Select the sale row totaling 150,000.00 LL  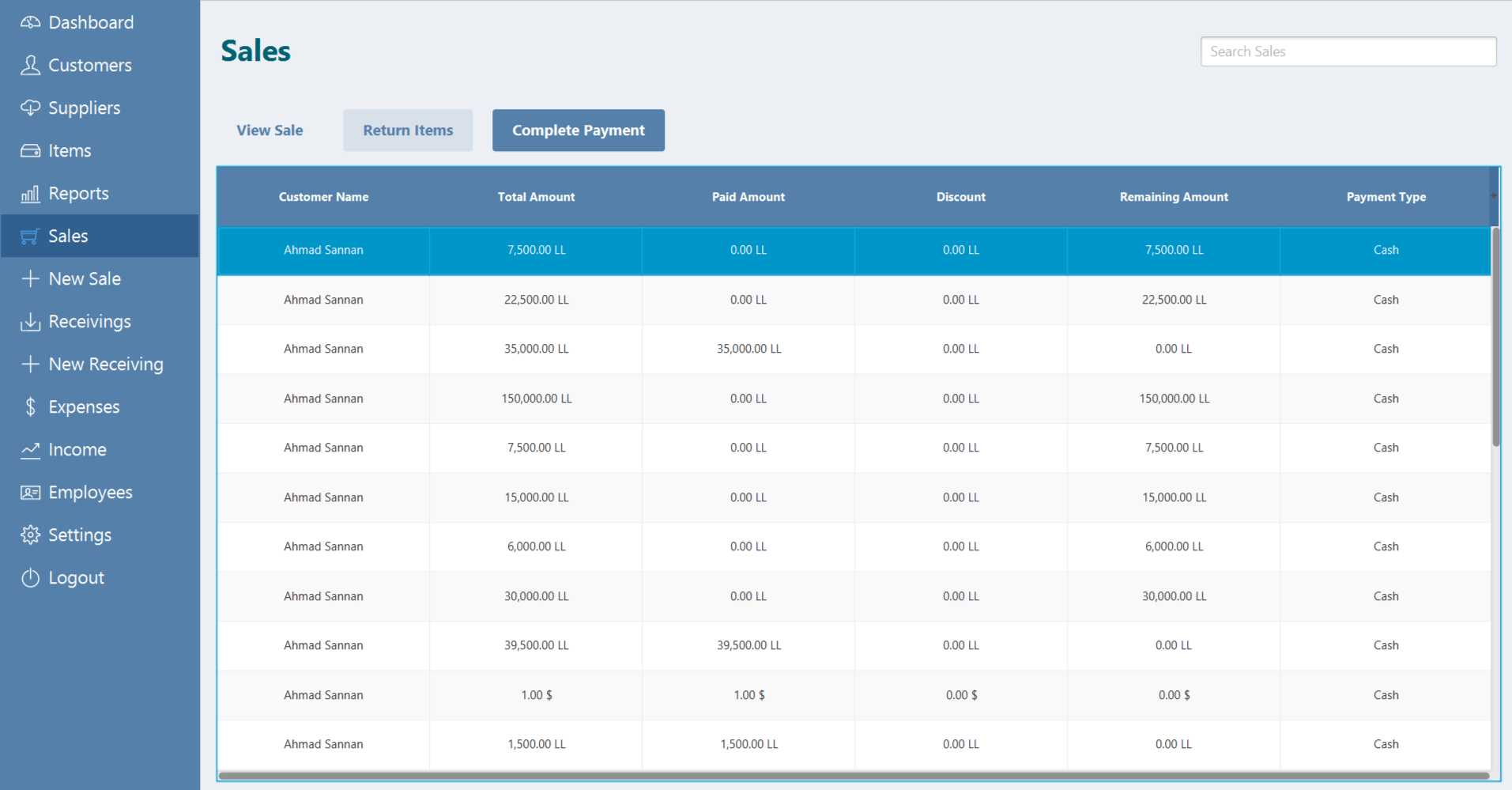pyautogui.click(x=536, y=399)
